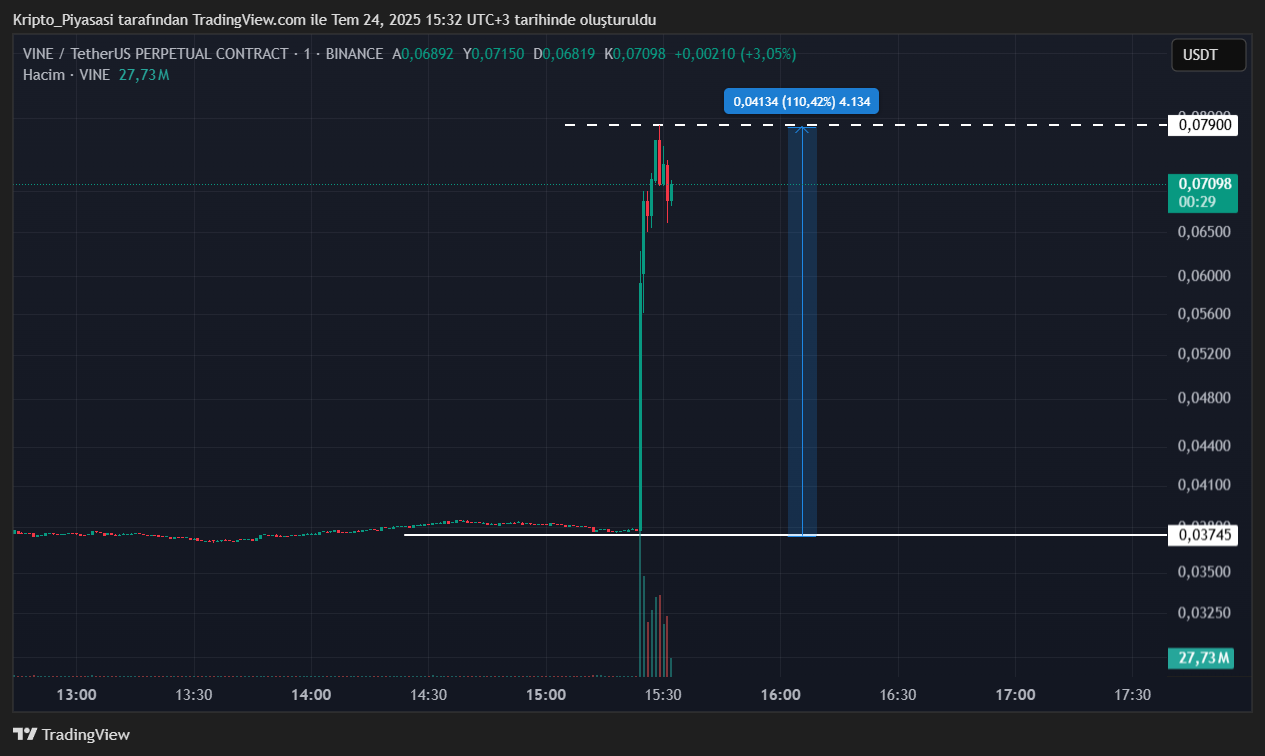This screenshot has height=756, width=1265.
Task: Click the 0,04400 level on price scale
Action: (x=1203, y=445)
